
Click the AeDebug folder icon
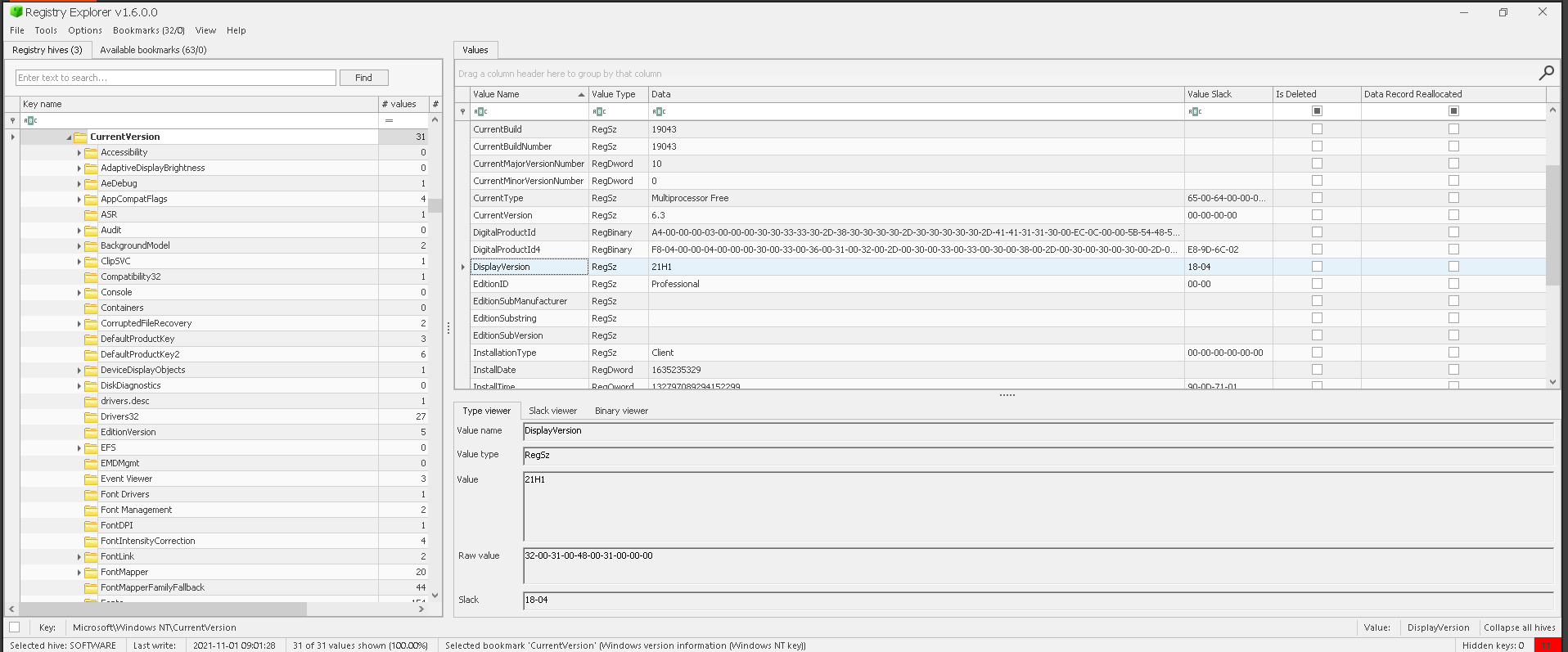[91, 184]
